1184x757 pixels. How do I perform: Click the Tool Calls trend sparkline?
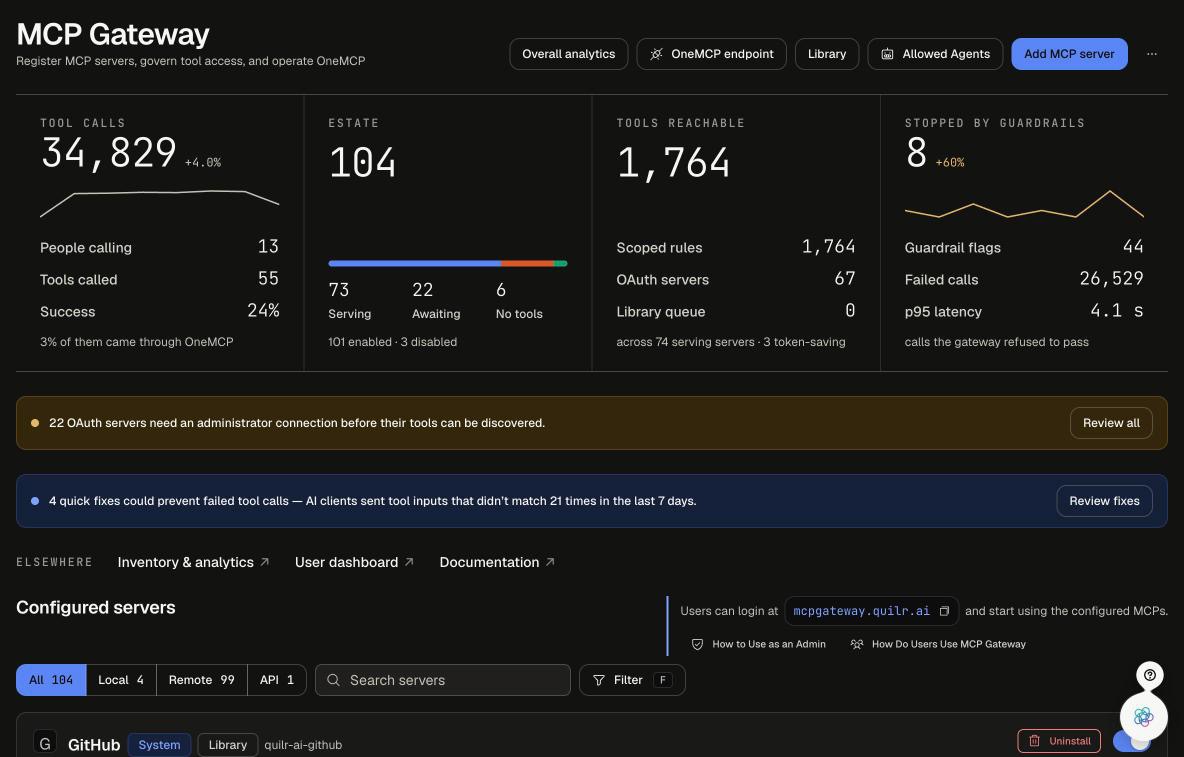point(159,203)
